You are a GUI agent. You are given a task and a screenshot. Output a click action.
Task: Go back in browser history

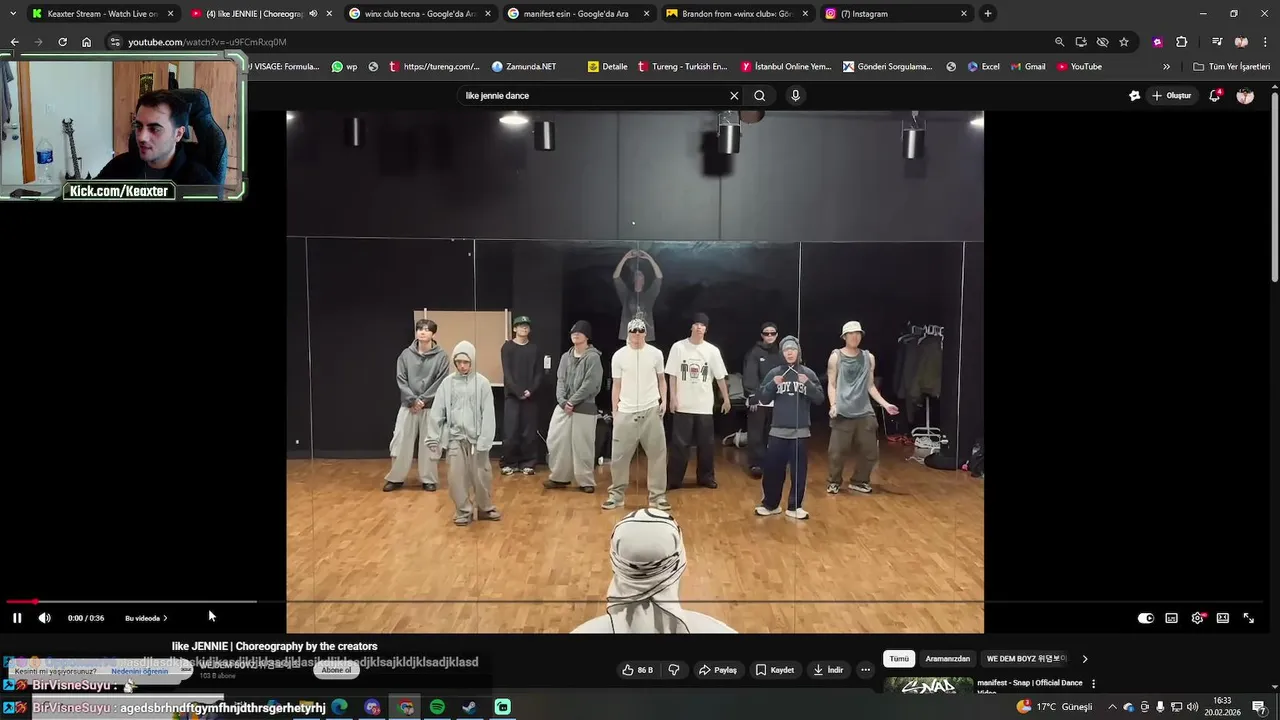pyautogui.click(x=14, y=42)
